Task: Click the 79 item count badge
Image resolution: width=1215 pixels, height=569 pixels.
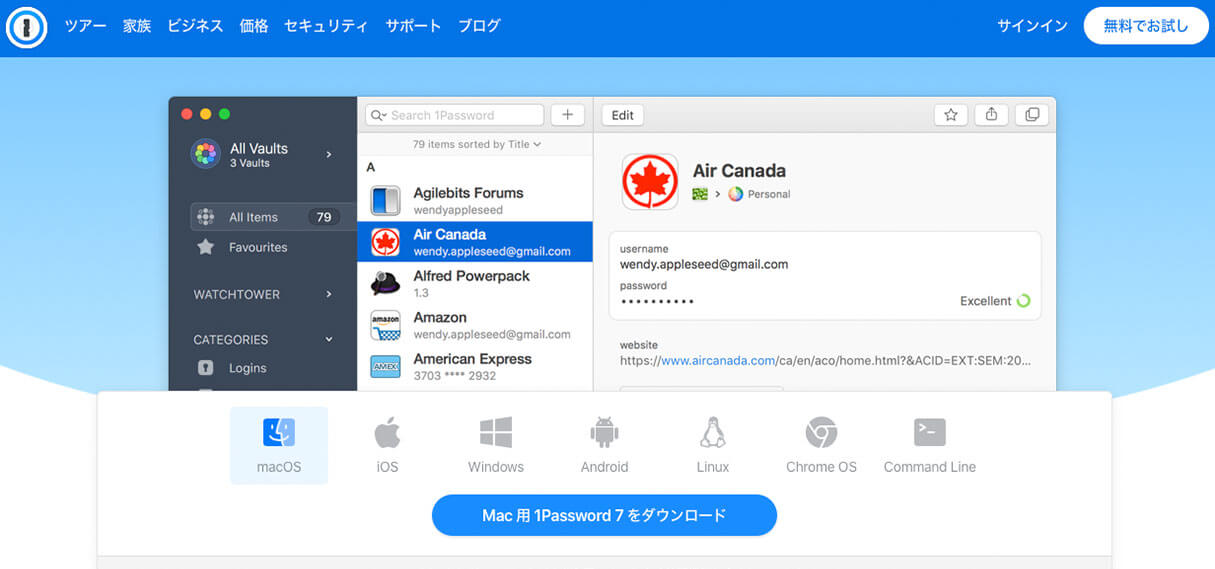Action: tap(324, 217)
